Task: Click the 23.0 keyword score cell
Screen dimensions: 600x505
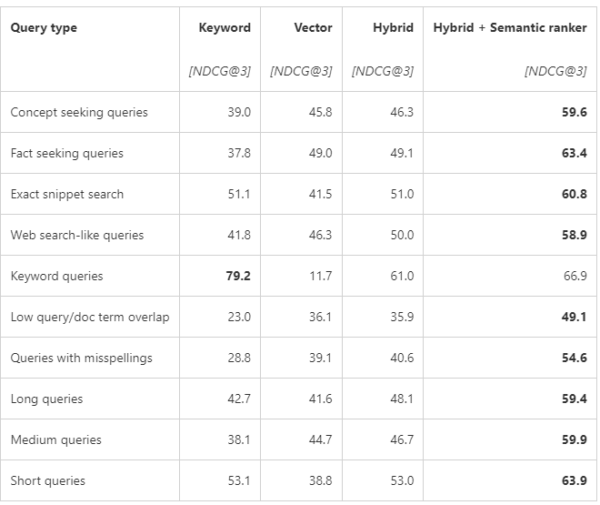Action: [x=238, y=317]
